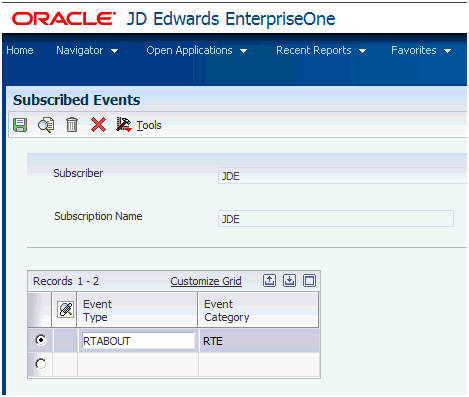
Task: Import grid data with down-arrow icon
Action: pyautogui.click(x=289, y=280)
